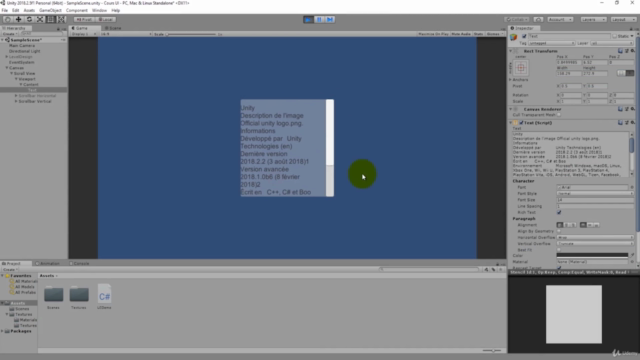Switch to the Animation tab
The image size is (640, 360).
(x=48, y=264)
